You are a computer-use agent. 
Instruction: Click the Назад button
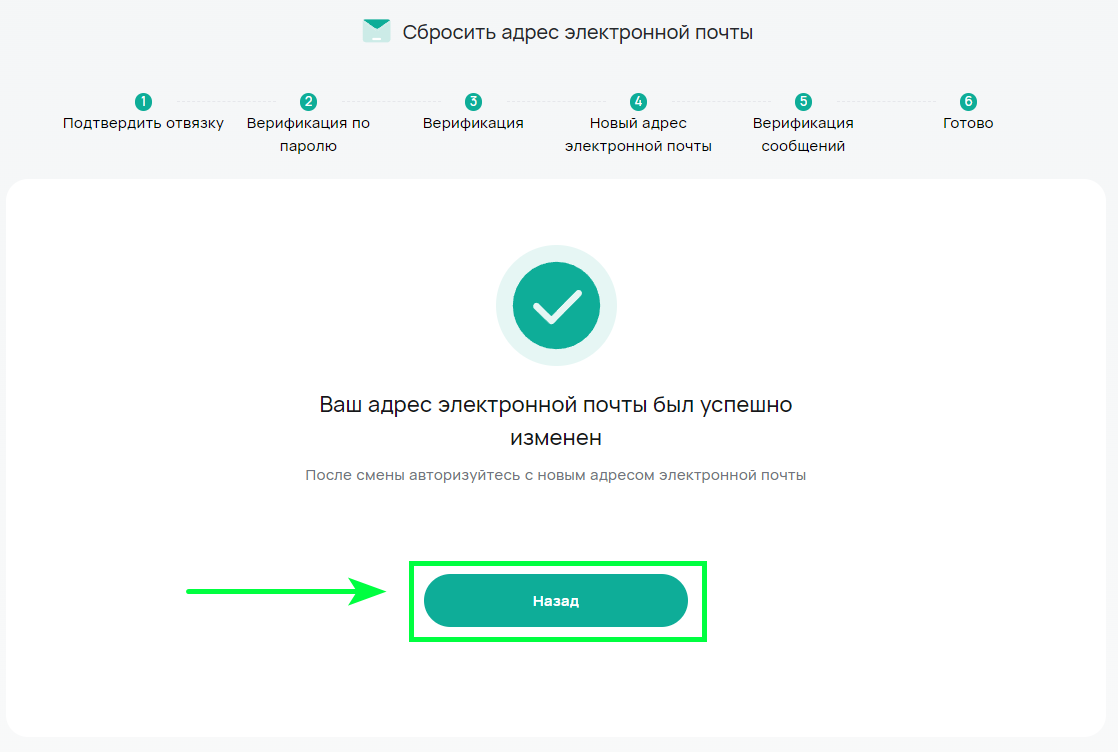point(556,601)
